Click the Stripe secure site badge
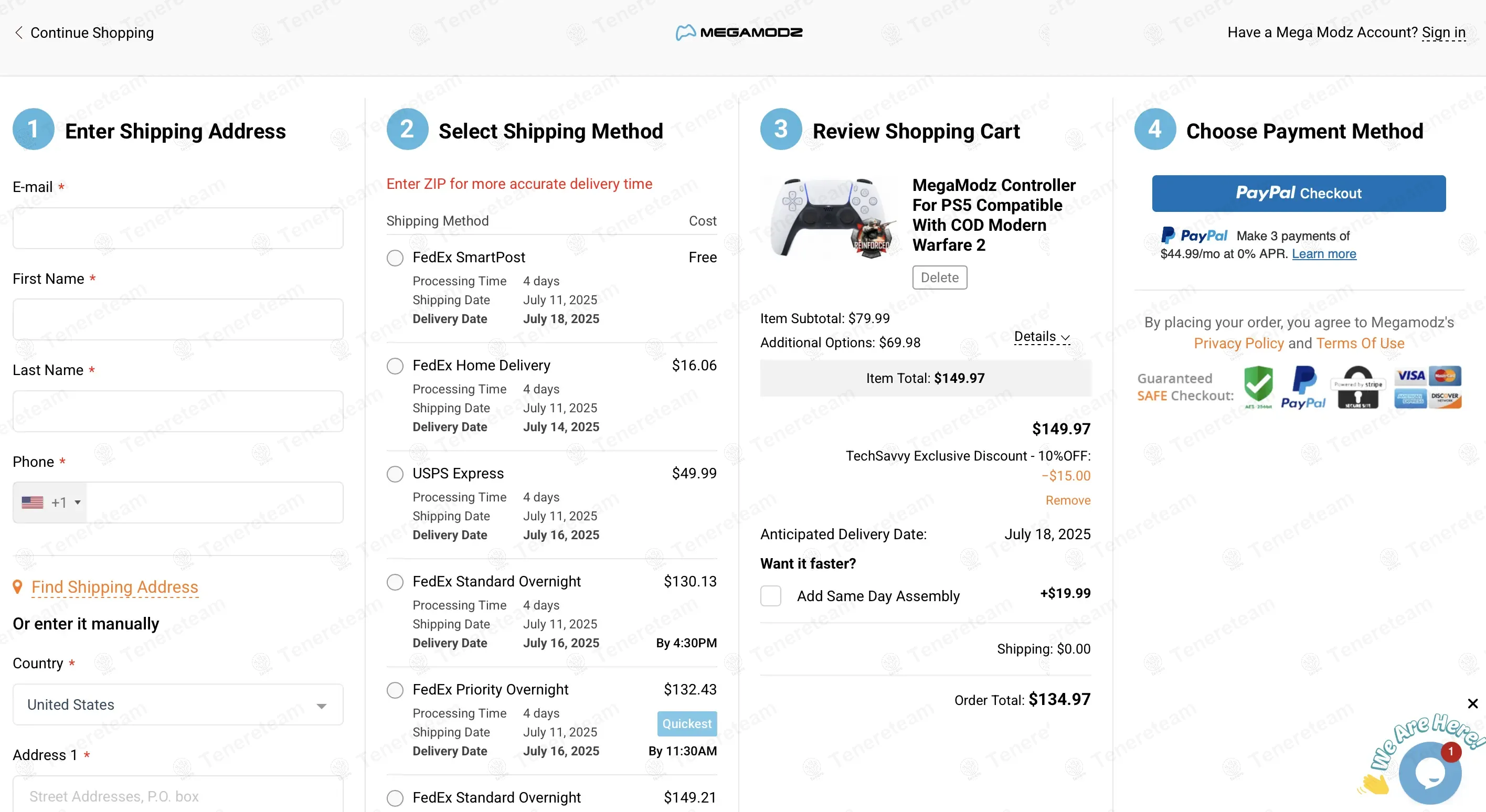Viewport: 1486px width, 812px height. pos(1358,387)
